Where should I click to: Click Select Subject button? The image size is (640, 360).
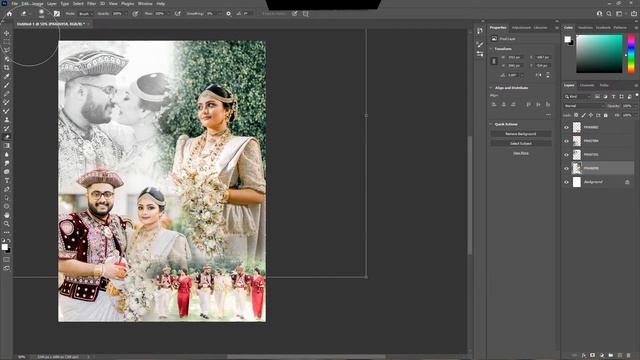pos(521,144)
